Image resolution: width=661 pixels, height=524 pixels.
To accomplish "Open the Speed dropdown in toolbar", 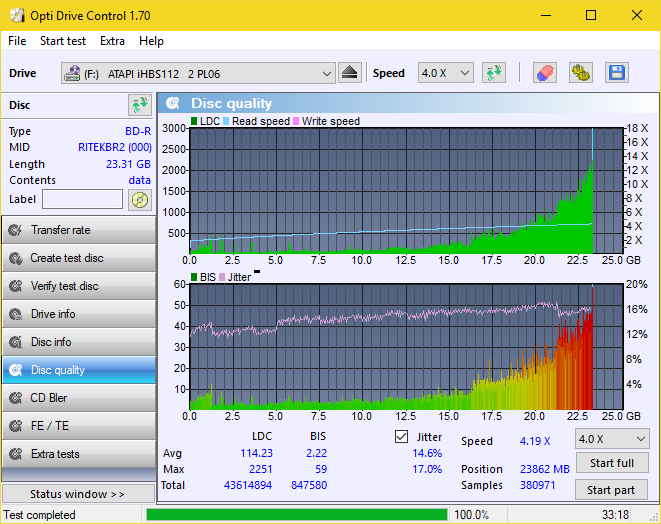I will click(x=446, y=73).
